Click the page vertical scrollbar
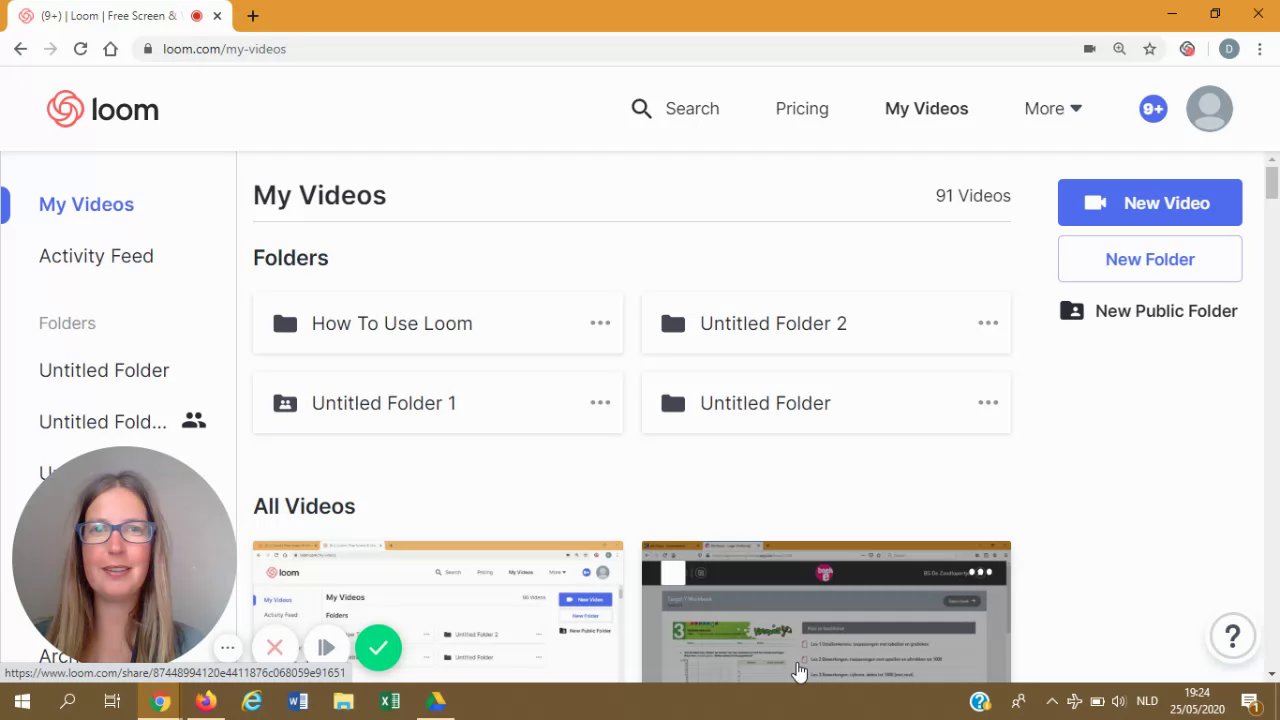The image size is (1280, 720). tap(1272, 183)
